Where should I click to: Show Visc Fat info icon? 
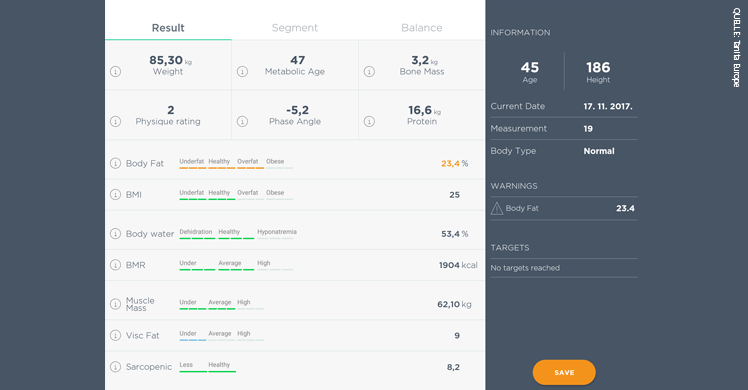tap(115, 336)
